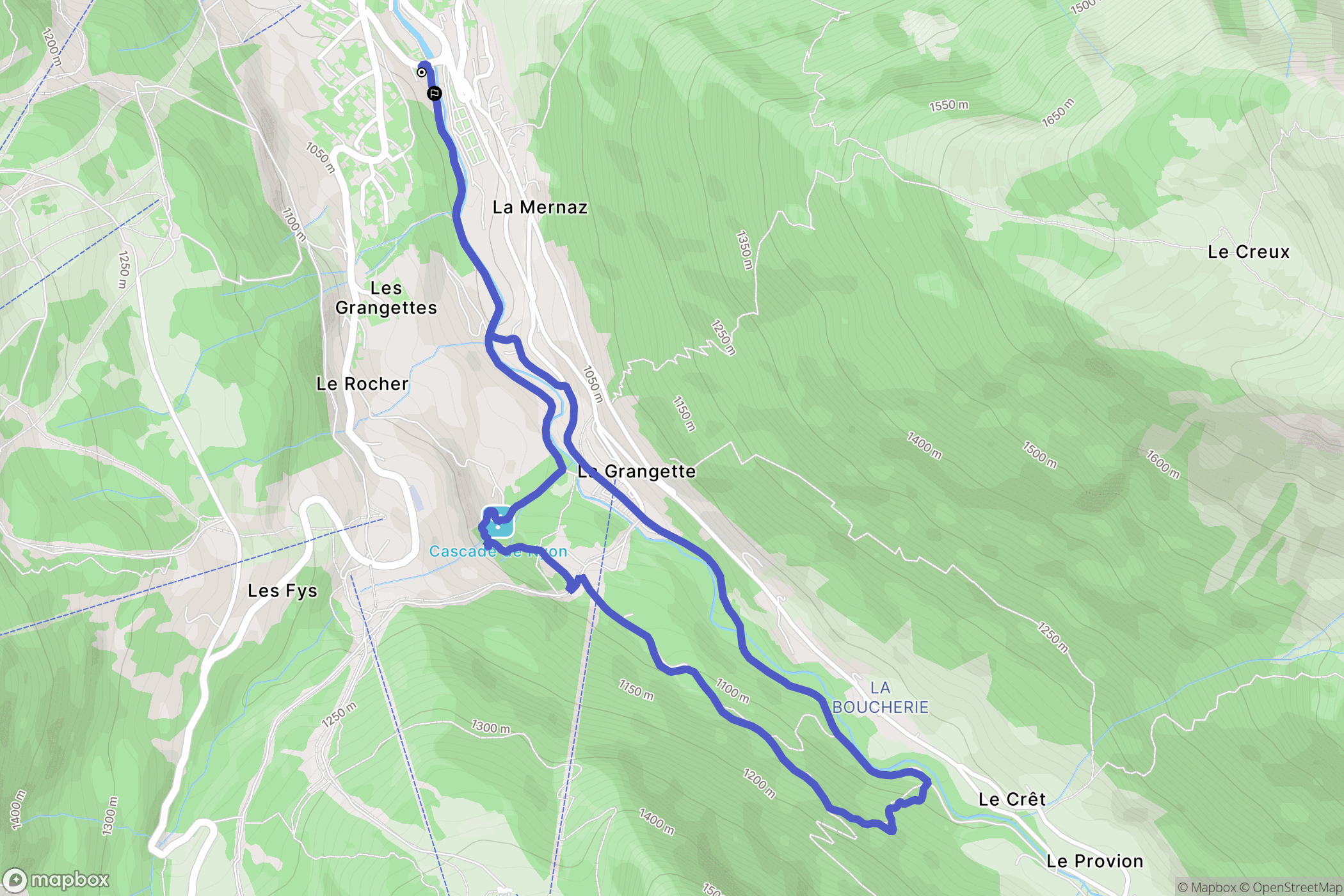Open the Mapbox logo
The image size is (1344, 896).
point(56,881)
